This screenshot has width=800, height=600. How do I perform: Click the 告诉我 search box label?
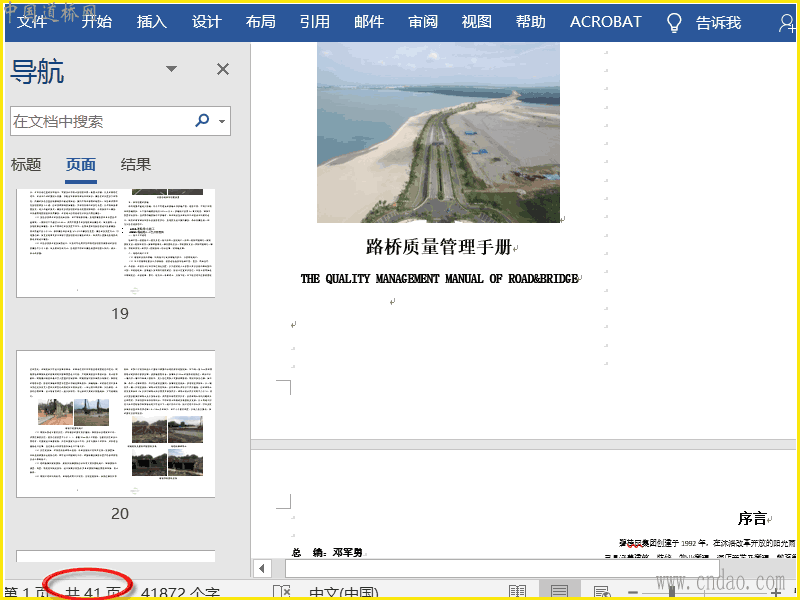pyautogui.click(x=718, y=22)
